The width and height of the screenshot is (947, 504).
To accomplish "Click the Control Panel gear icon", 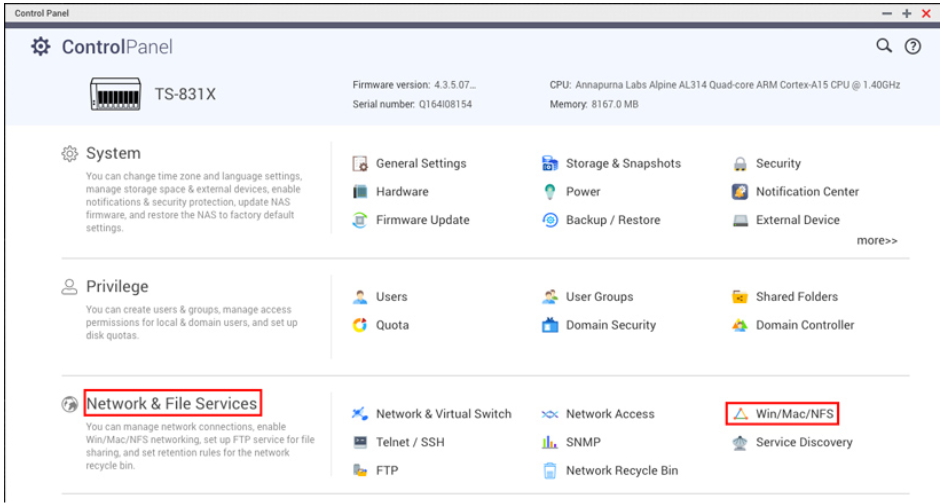I will 40,47.
